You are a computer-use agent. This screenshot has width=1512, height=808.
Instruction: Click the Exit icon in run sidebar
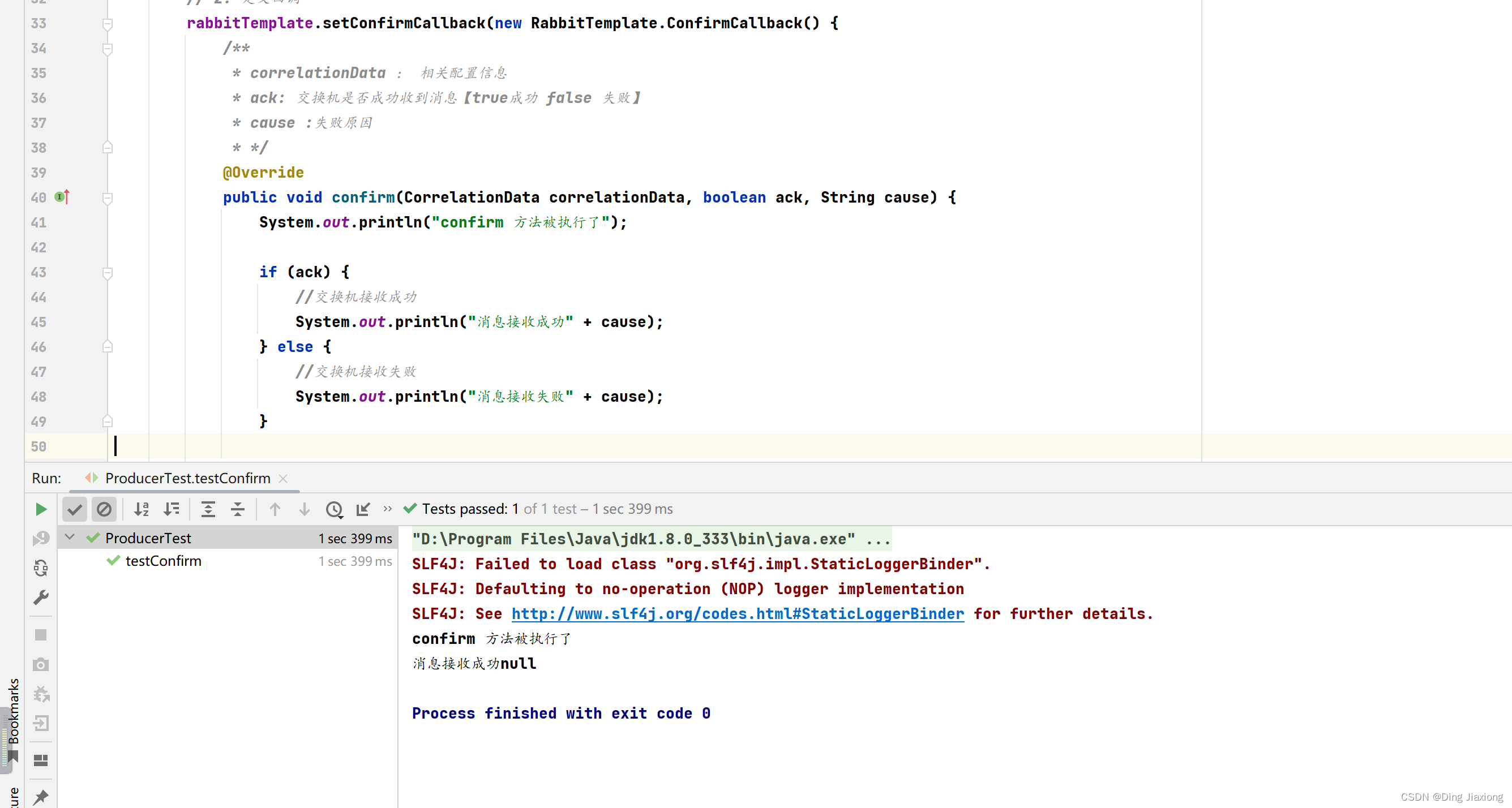point(41,723)
